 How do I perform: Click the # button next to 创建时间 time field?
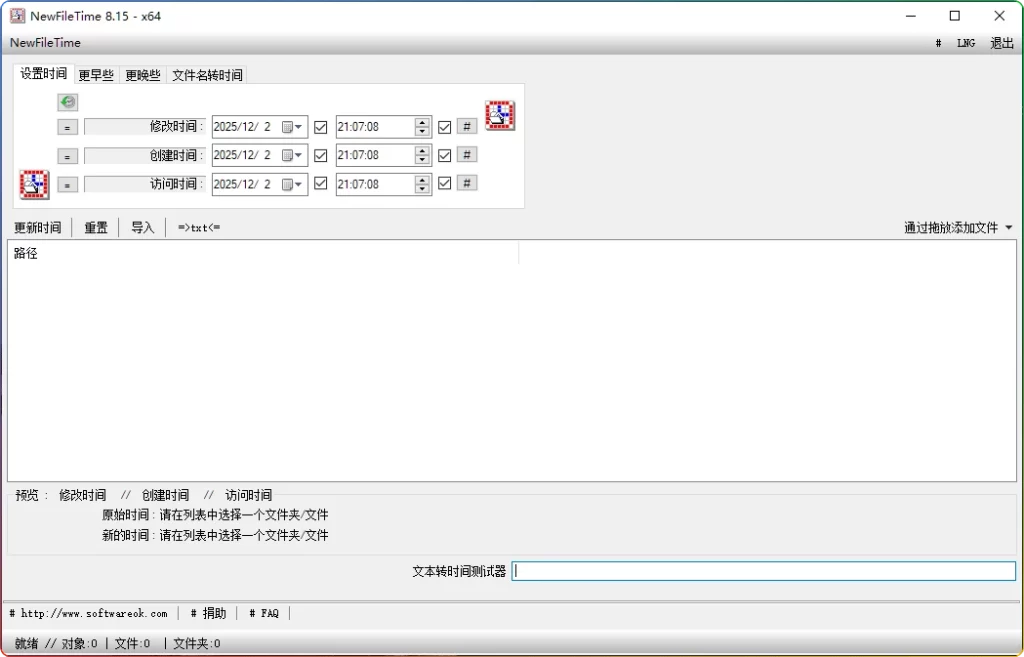(466, 155)
